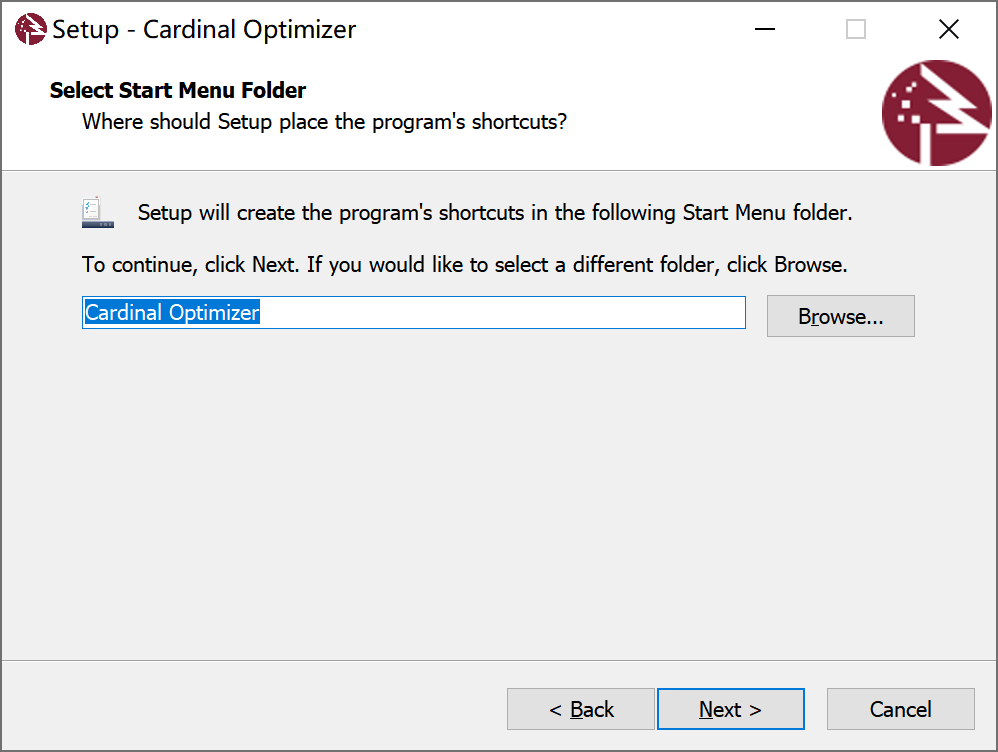Open the Browse folder dialog
This screenshot has width=998, height=752.
point(840,316)
